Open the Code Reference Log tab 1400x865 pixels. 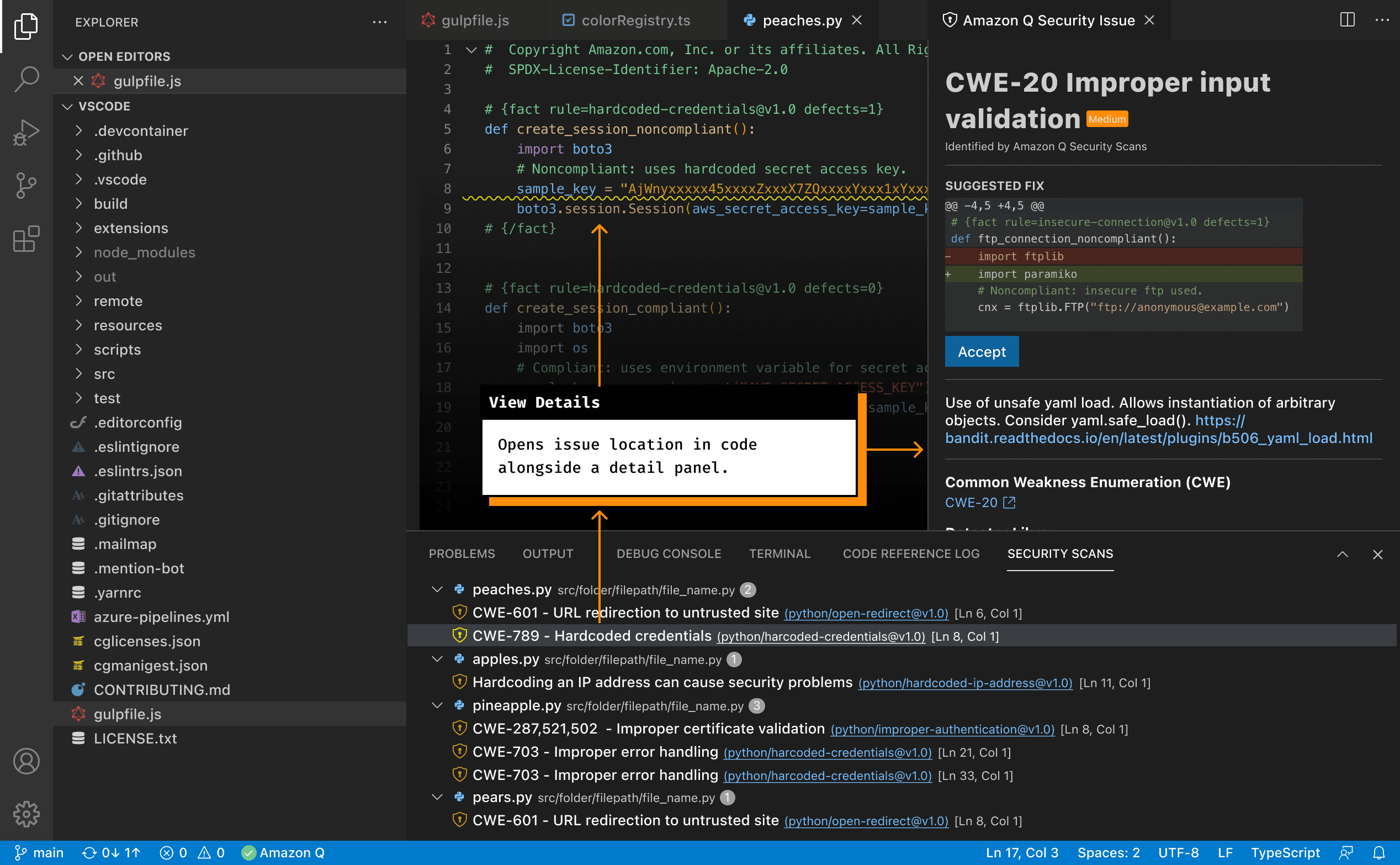911,554
